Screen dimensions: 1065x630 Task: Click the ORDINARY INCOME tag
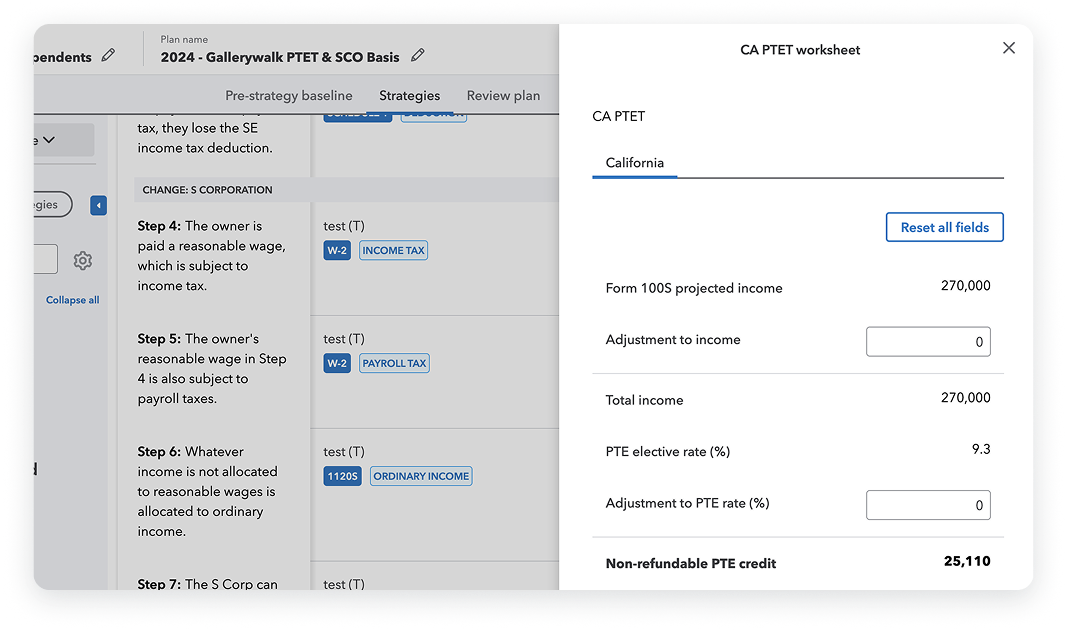(421, 476)
